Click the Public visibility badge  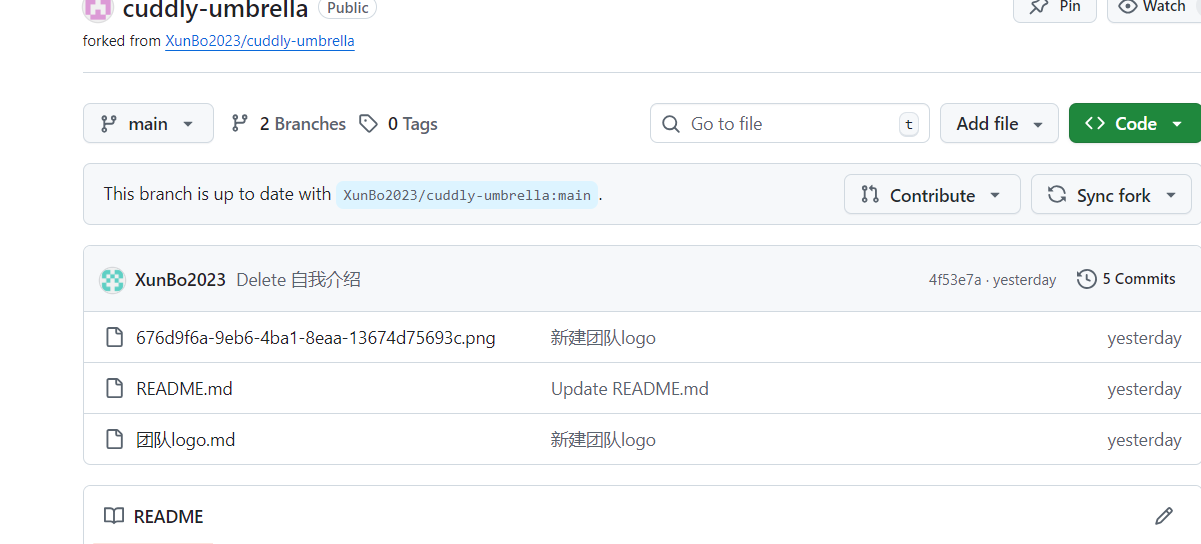coord(347,8)
